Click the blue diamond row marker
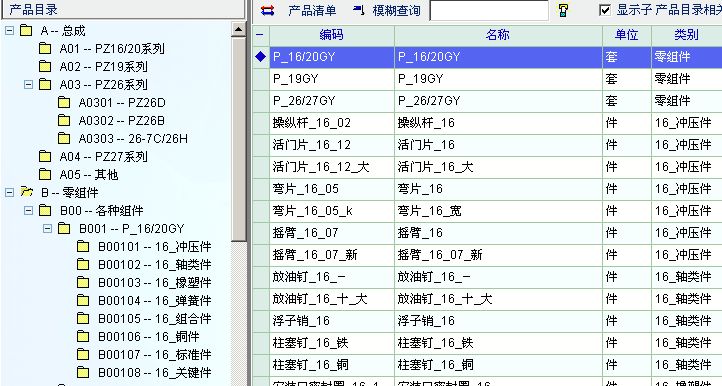 click(261, 57)
